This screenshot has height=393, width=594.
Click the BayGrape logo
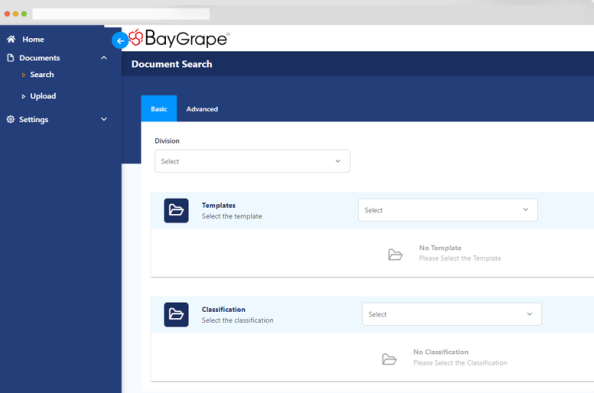click(179, 38)
